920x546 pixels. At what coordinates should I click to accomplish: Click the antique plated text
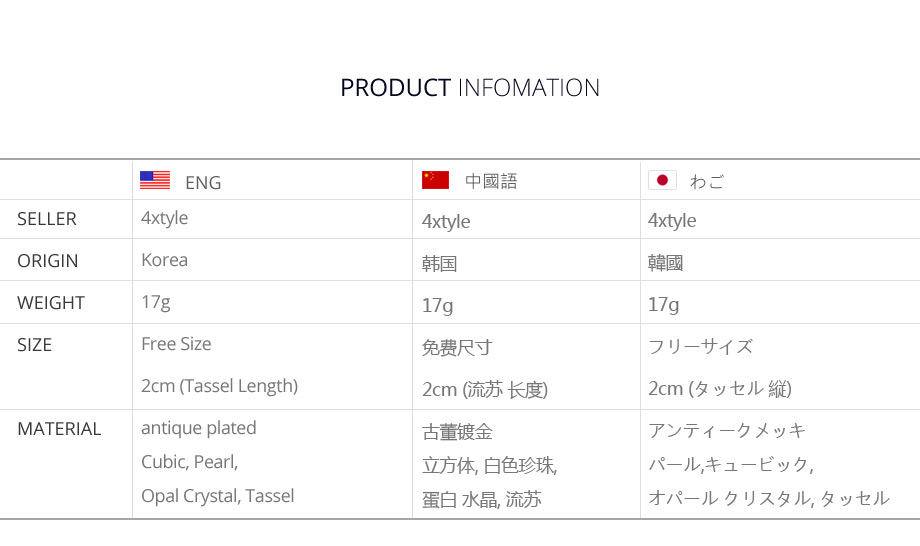(198, 428)
